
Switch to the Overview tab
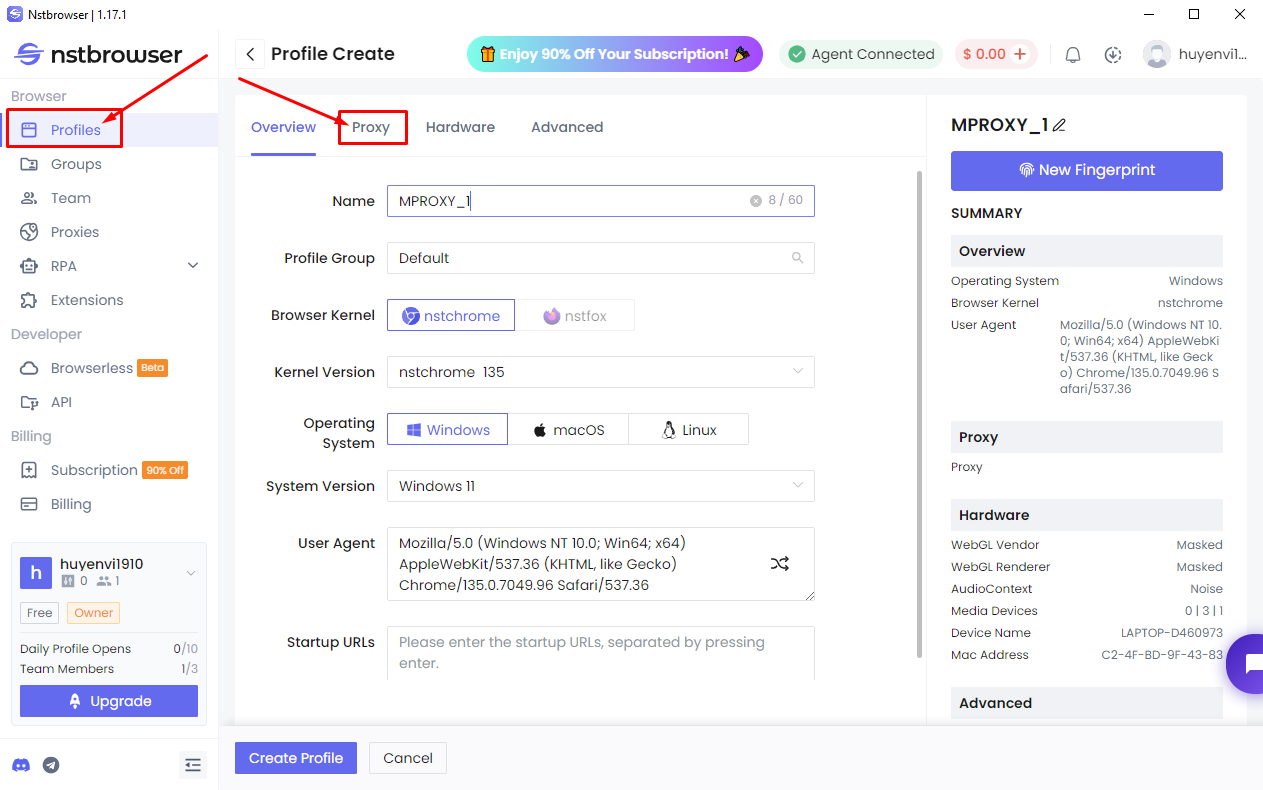tap(283, 127)
